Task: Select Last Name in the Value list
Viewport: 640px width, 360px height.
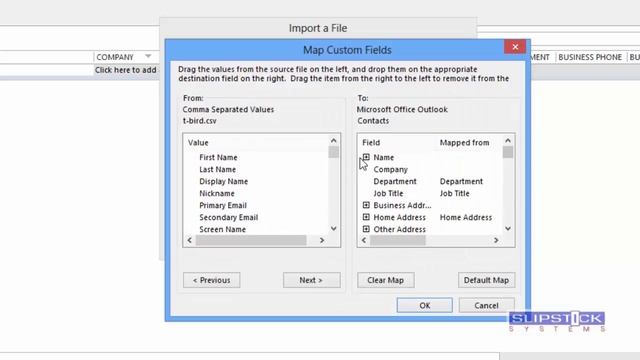Action: (217, 169)
